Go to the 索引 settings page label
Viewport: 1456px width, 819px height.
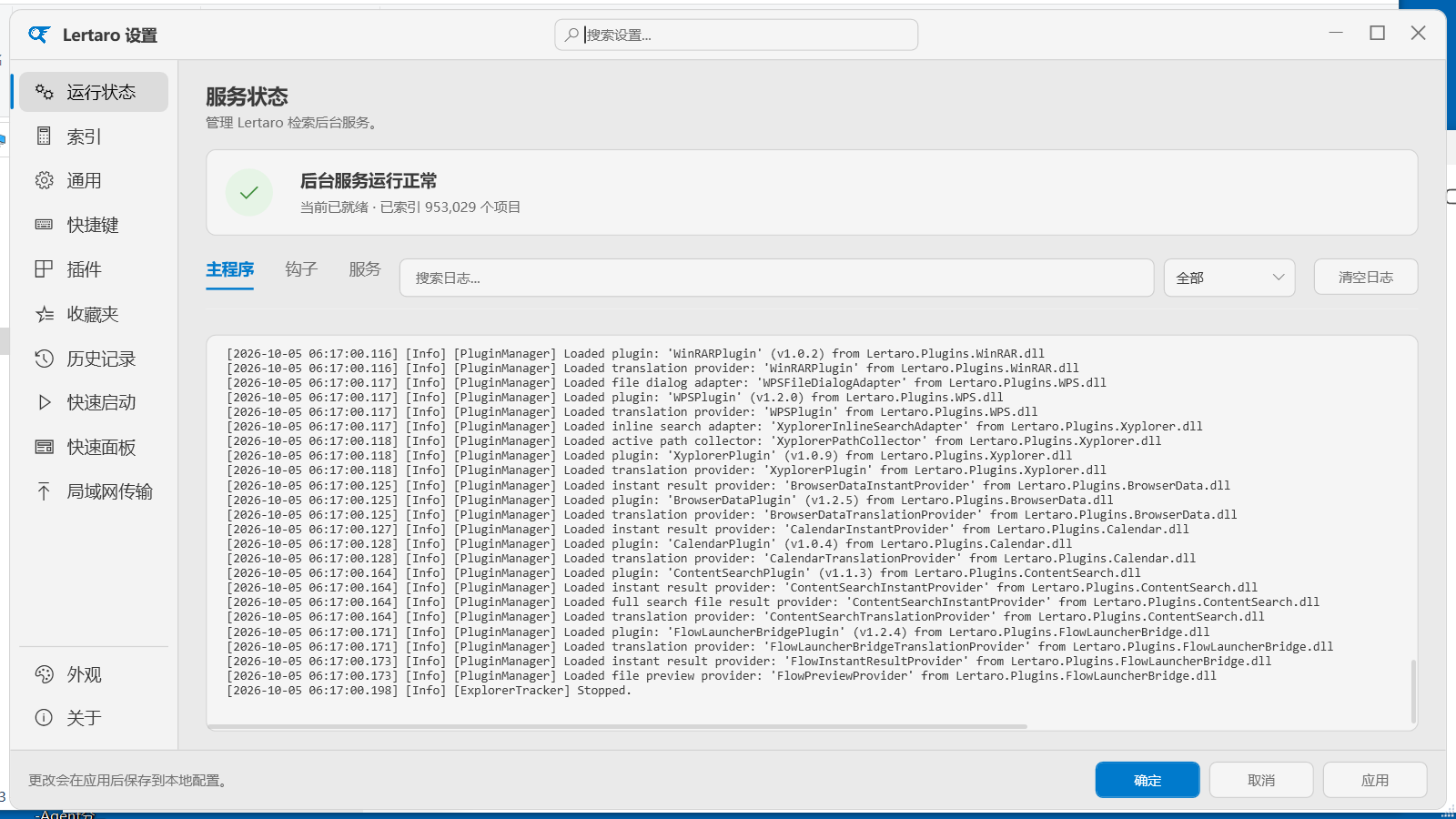[x=84, y=136]
